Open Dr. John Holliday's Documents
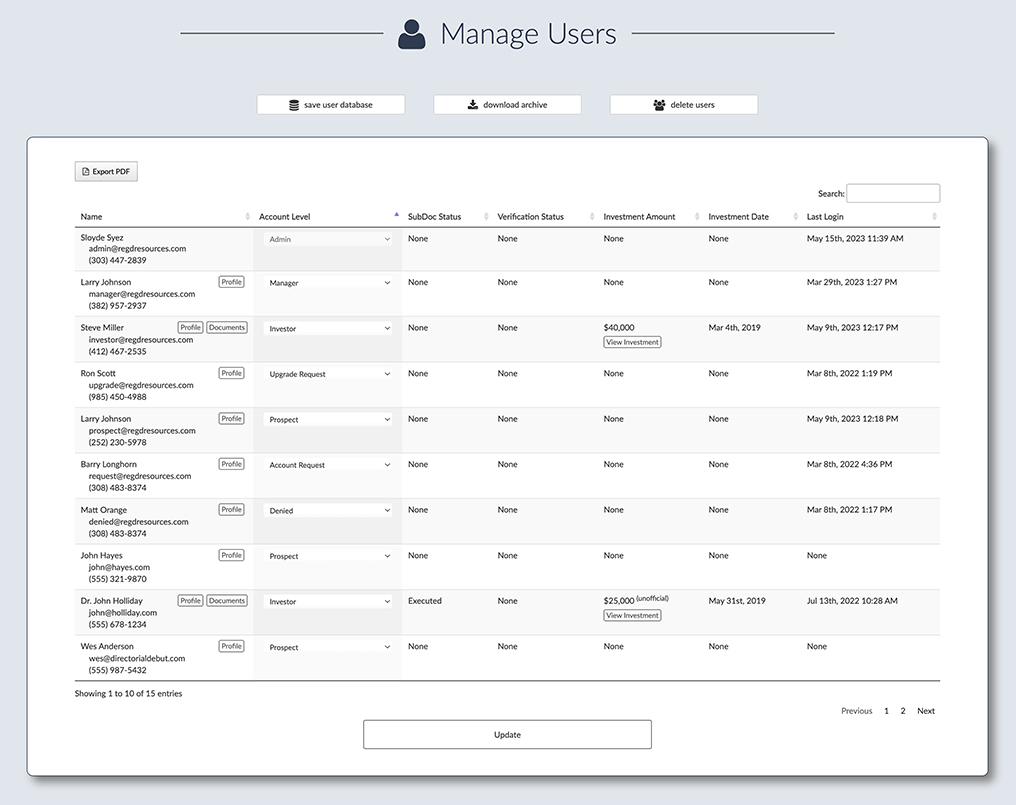The height and width of the screenshot is (805, 1016). [x=227, y=601]
